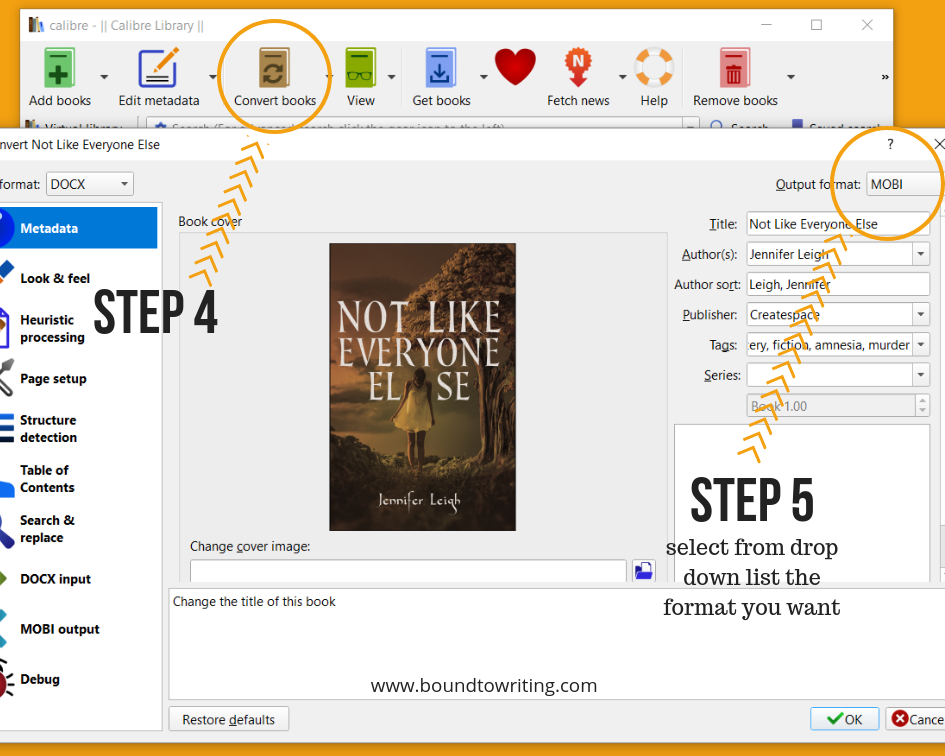Viewport: 945px width, 756px height.
Task: Open the View book icon
Action: point(360,68)
